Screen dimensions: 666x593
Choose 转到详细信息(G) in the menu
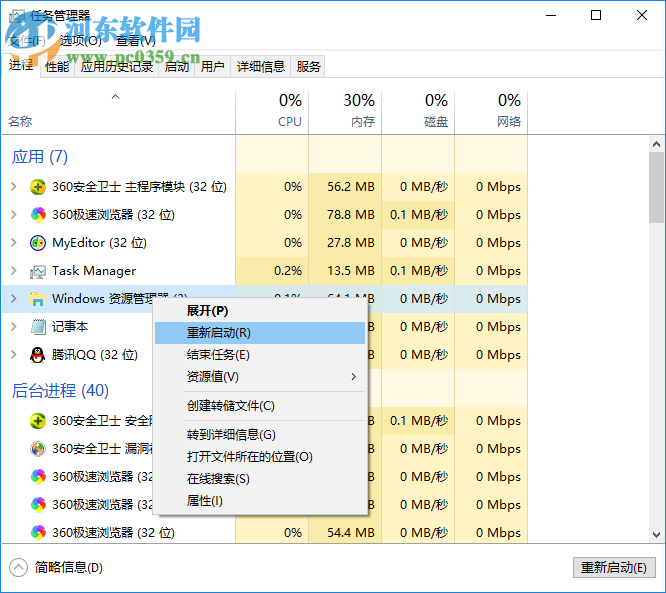260,435
